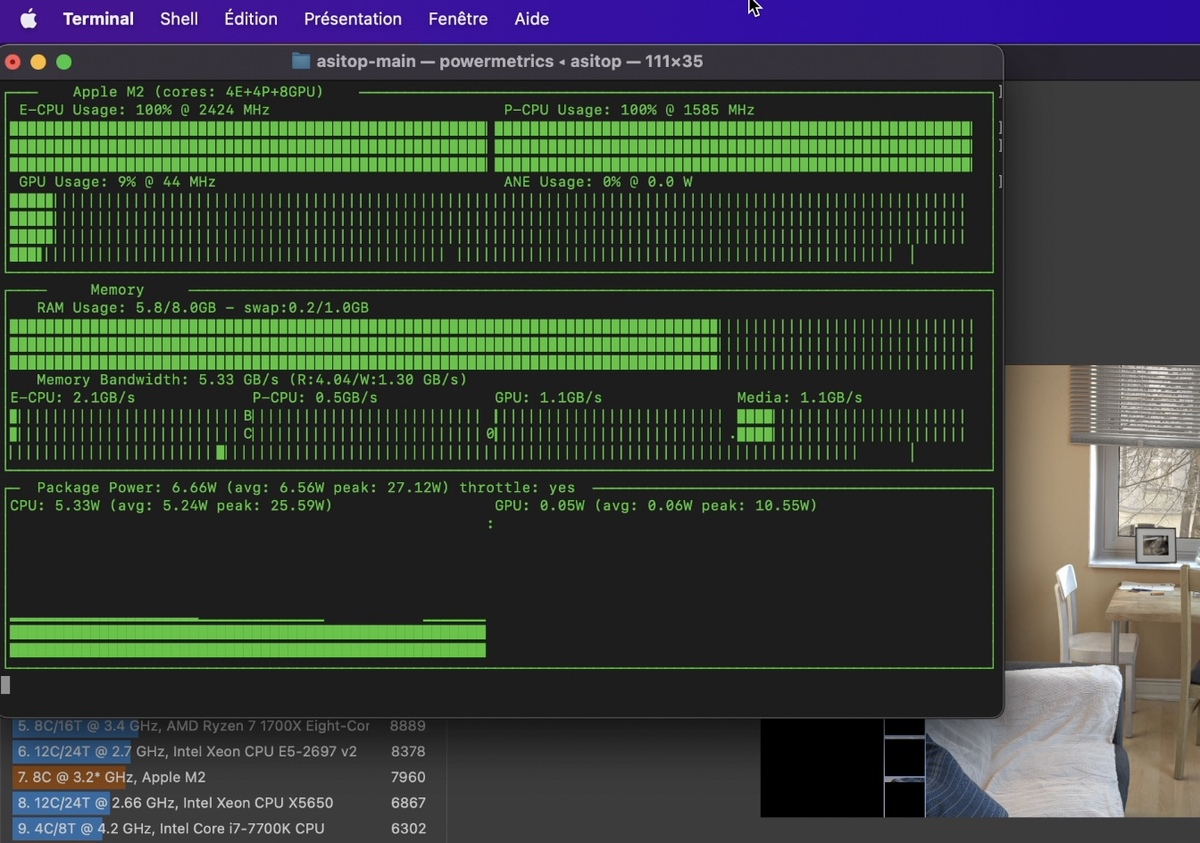Screen dimensions: 1200x843
Task: Click 'Package Power: 6.66W' header line
Action: point(306,488)
